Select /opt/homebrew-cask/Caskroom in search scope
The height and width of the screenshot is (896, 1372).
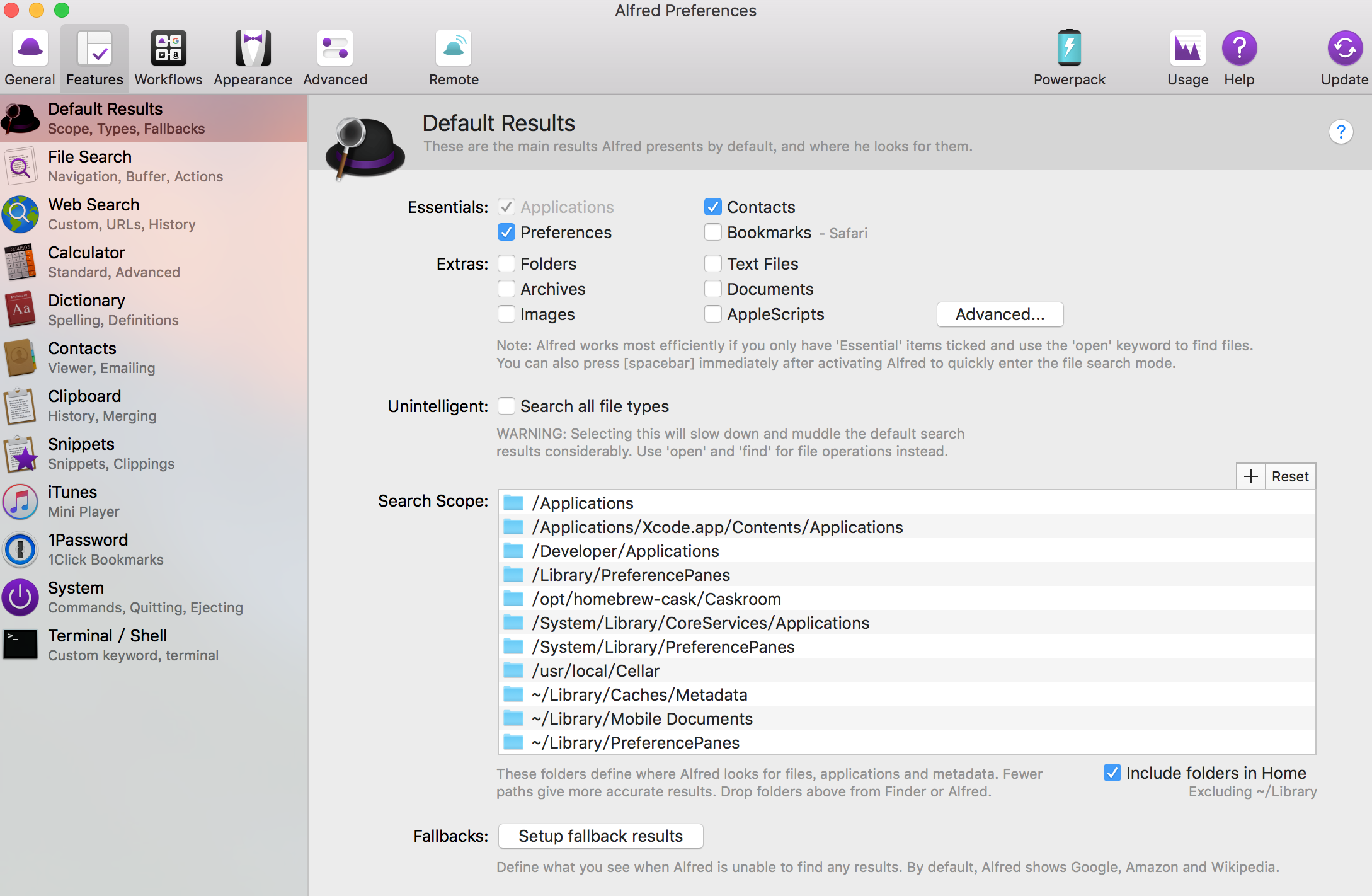(x=656, y=599)
